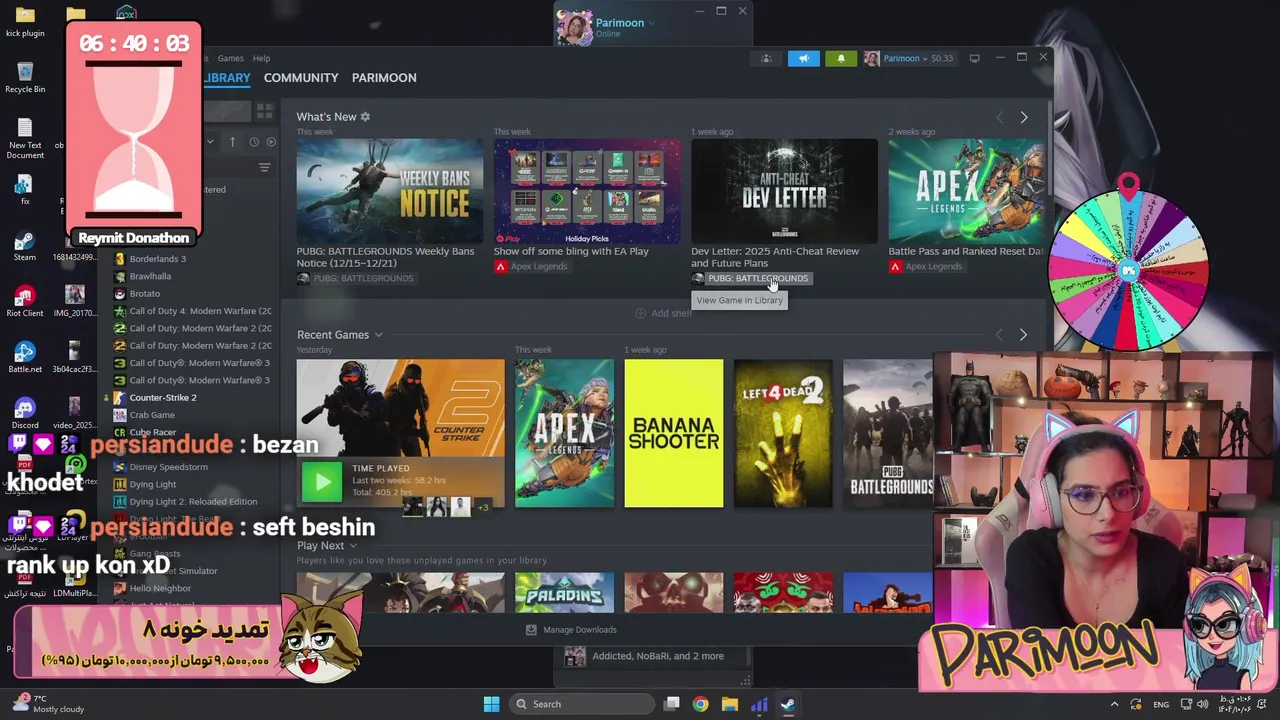This screenshot has height=720, width=1280.
Task: Show hidden system tray icons chevron
Action: point(1114,704)
